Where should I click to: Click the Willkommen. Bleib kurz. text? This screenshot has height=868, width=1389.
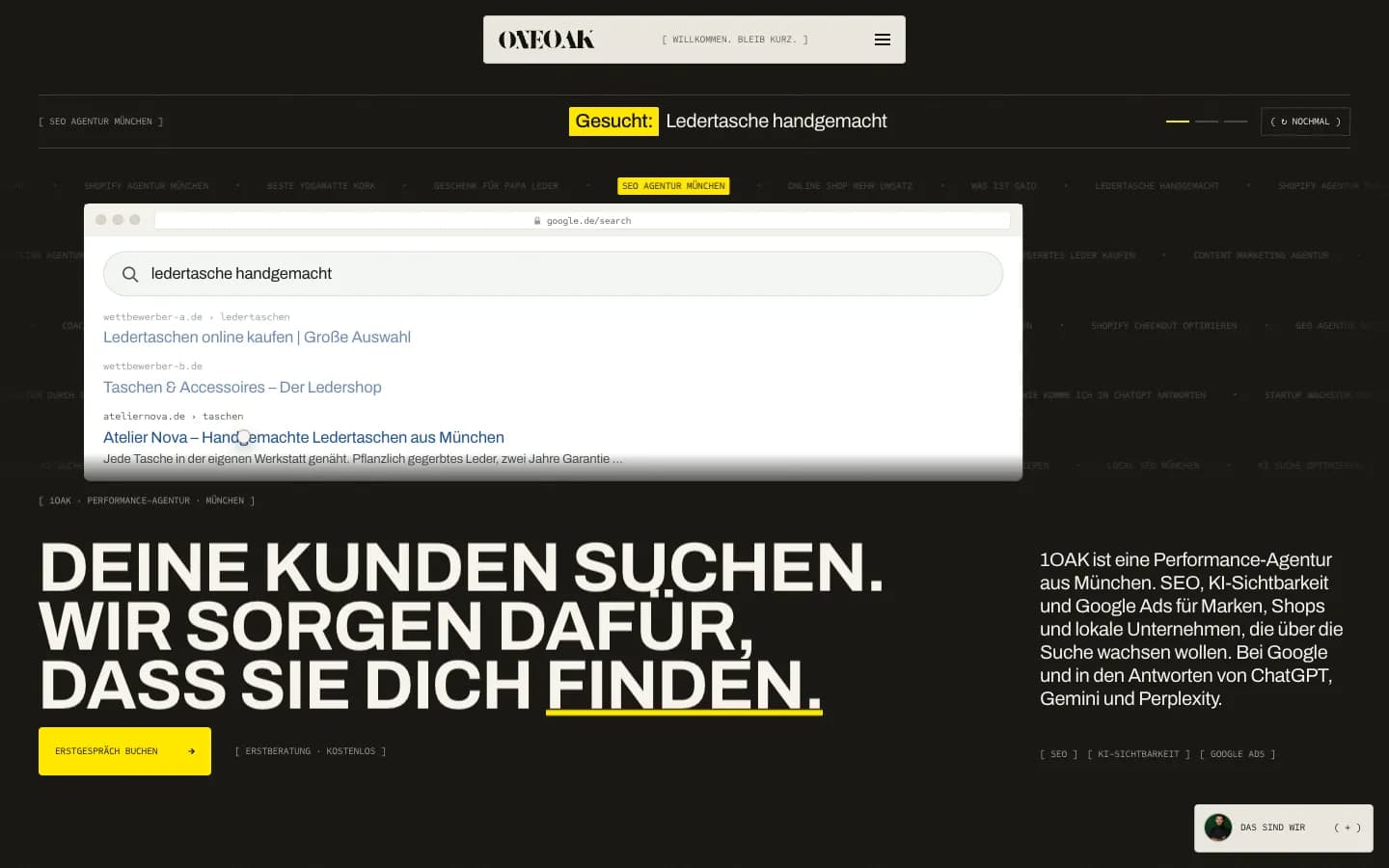pos(735,40)
